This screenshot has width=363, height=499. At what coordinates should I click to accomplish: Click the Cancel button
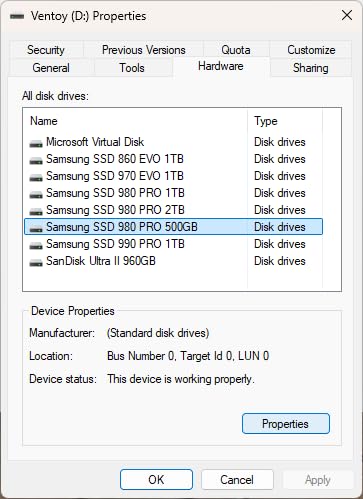tap(237, 480)
